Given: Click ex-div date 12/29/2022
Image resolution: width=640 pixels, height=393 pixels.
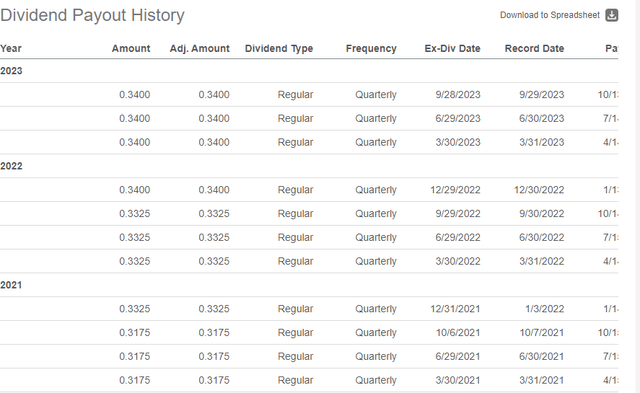Looking at the screenshot, I should click(x=455, y=190).
